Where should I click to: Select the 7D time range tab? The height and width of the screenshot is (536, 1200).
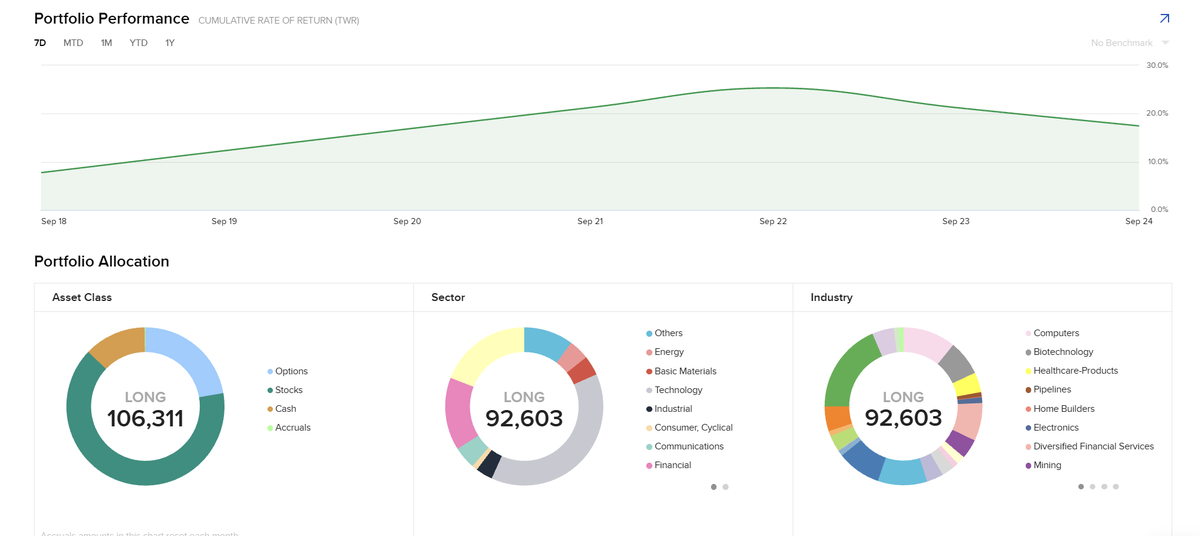40,43
